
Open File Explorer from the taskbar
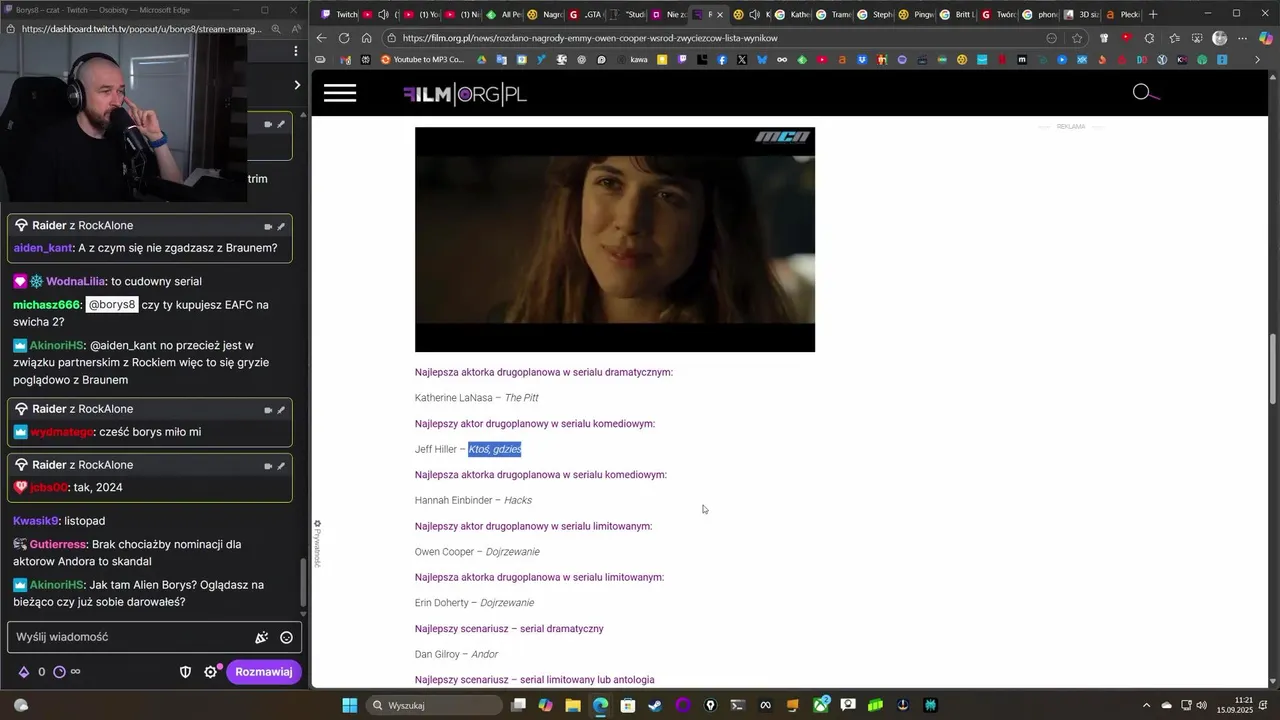573,705
